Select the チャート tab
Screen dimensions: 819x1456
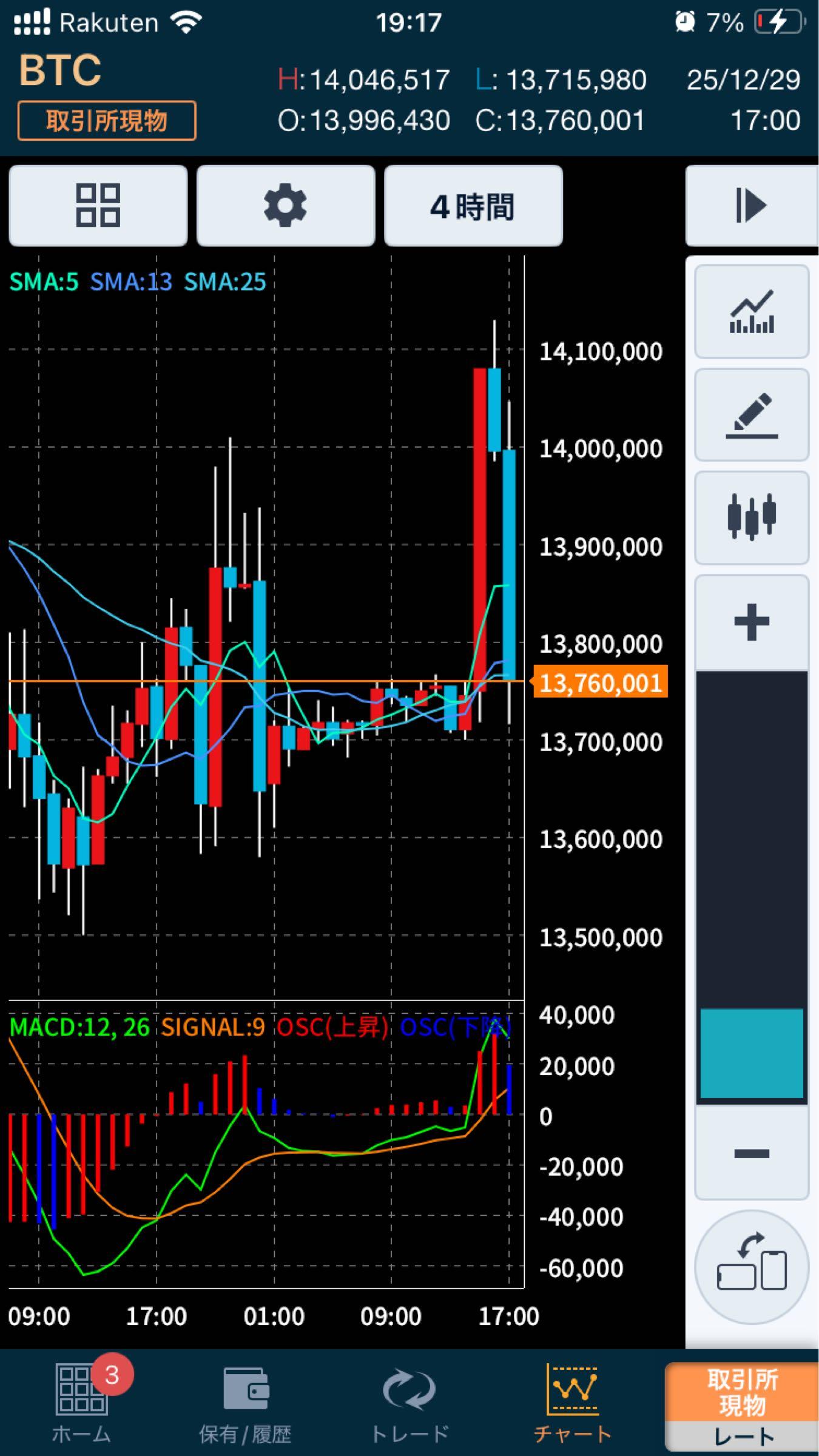pyautogui.click(x=572, y=1401)
